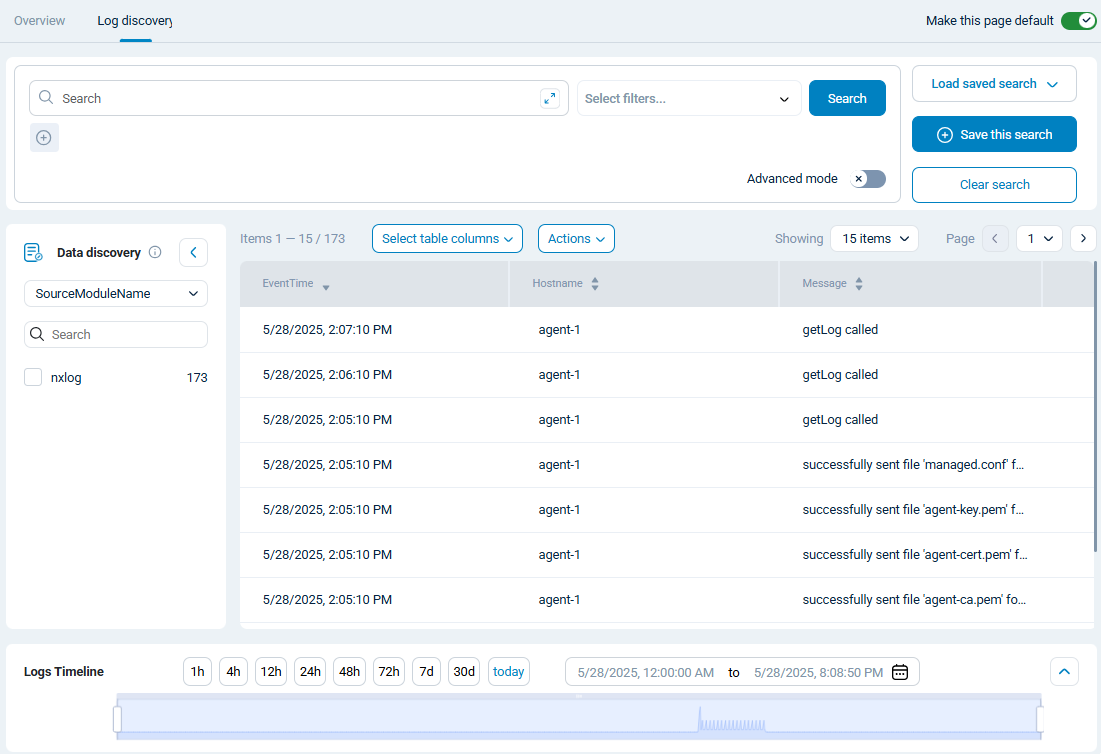Open the Actions dropdown
Image resolution: width=1101 pixels, height=754 pixels.
pos(576,238)
